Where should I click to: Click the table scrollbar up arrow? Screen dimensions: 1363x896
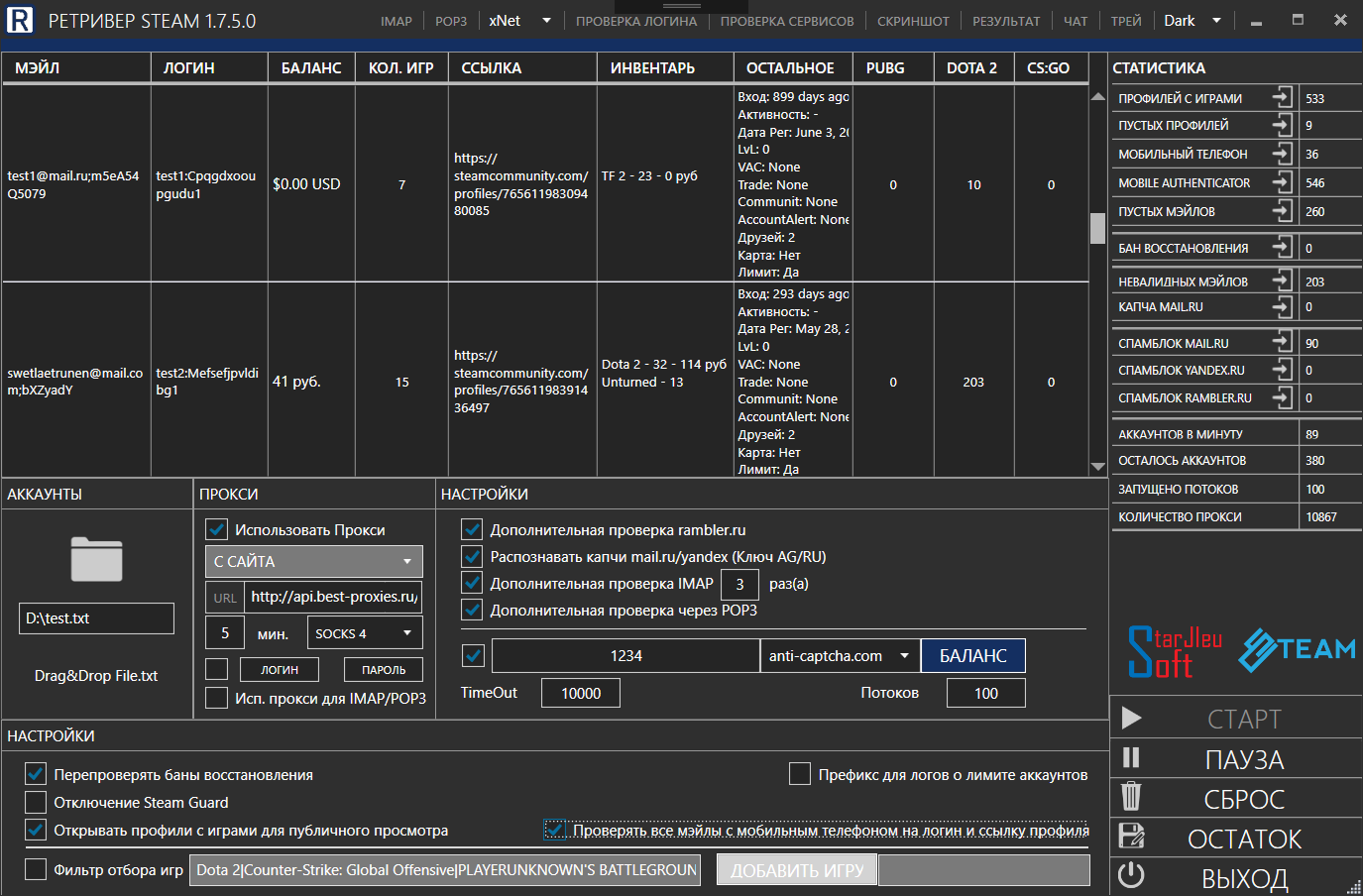[x=1097, y=96]
